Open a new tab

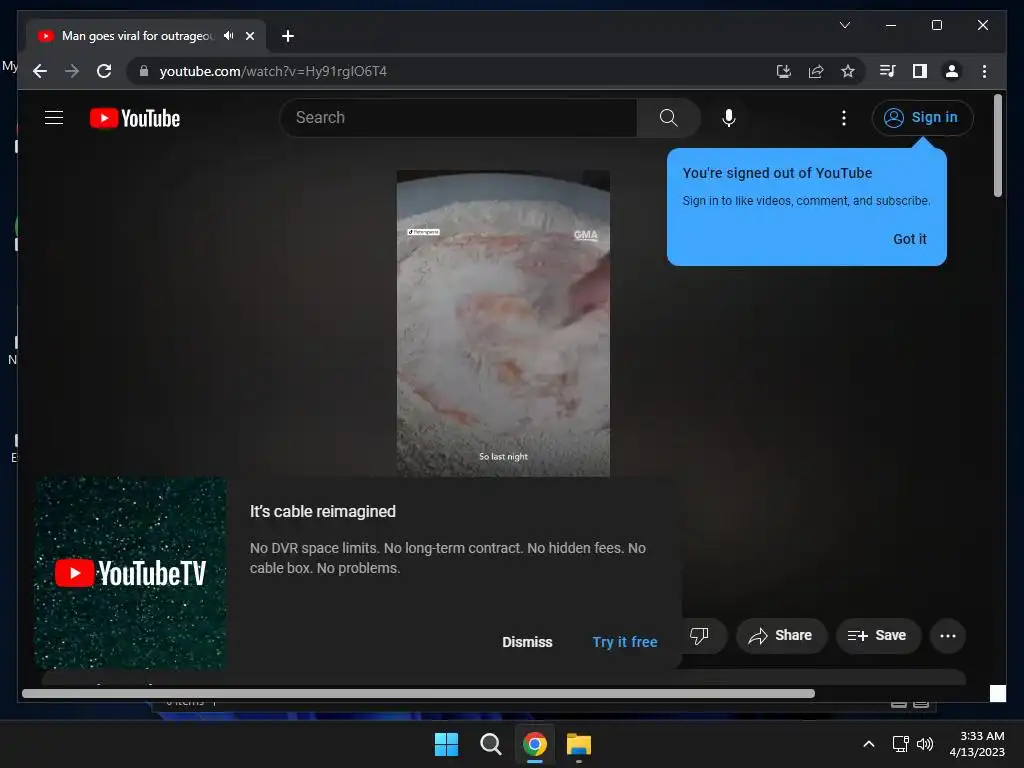pyautogui.click(x=287, y=36)
